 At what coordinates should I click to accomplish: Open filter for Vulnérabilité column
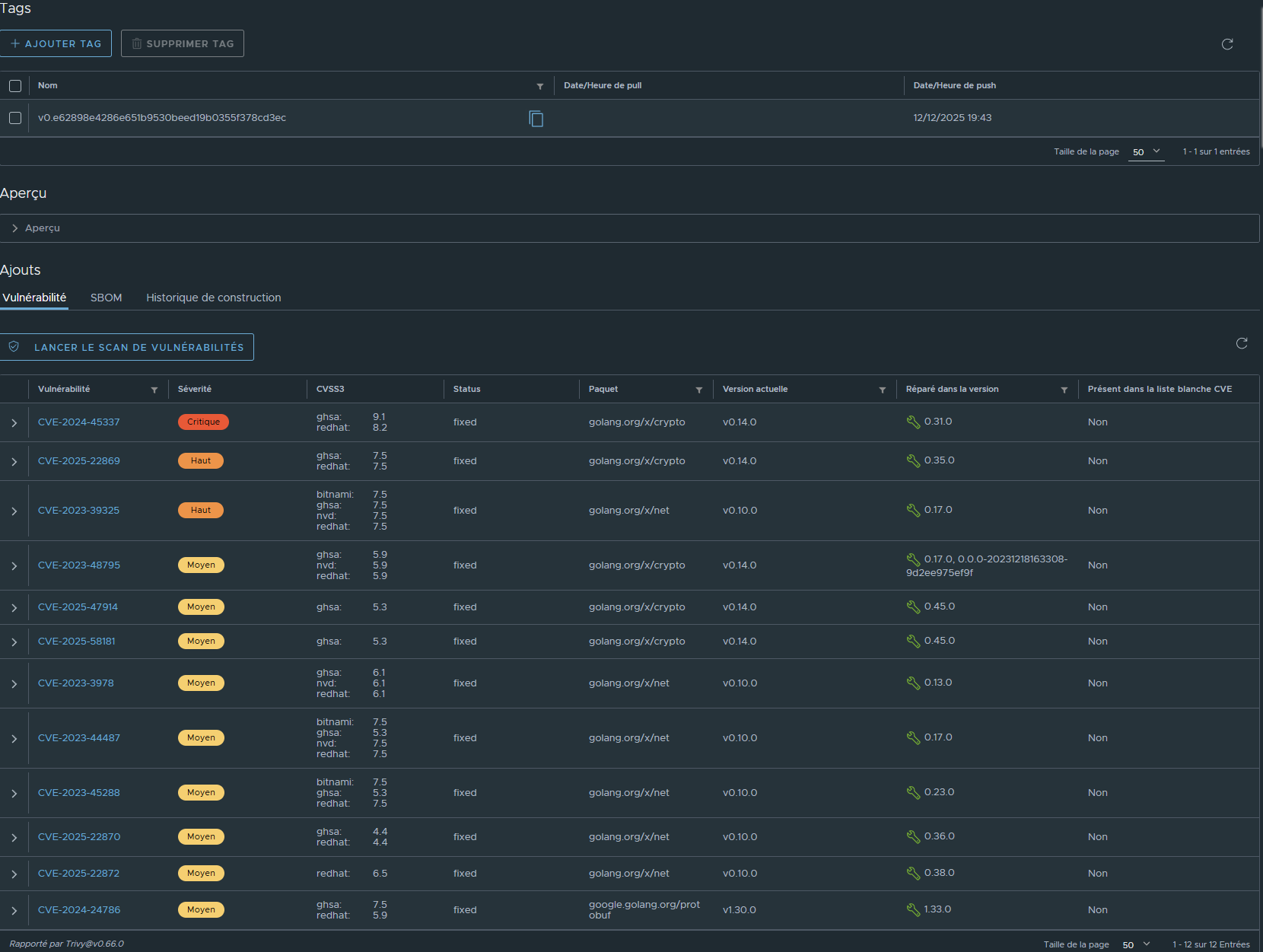(154, 390)
